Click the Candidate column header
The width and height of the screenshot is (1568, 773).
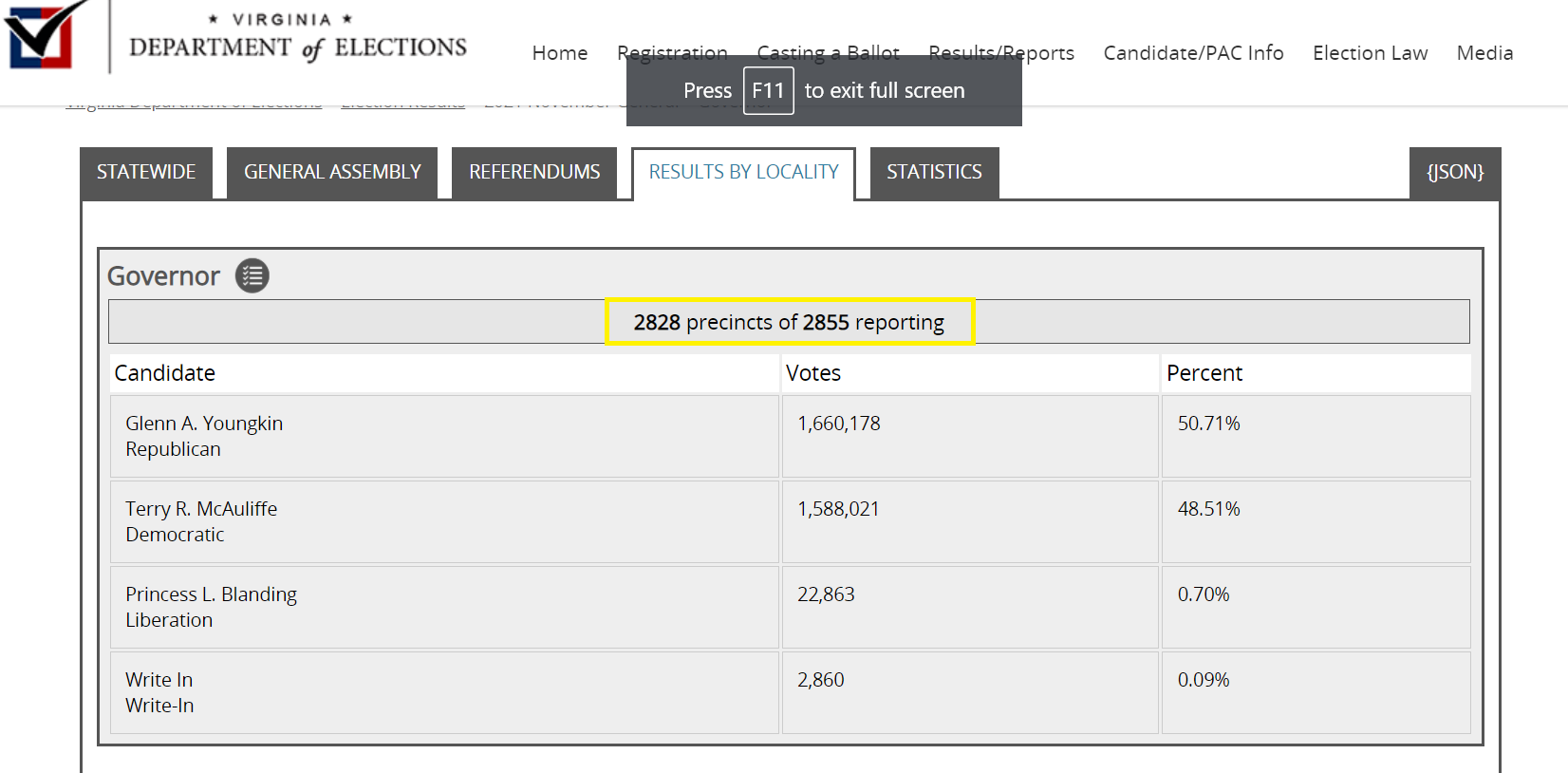pyautogui.click(x=444, y=373)
